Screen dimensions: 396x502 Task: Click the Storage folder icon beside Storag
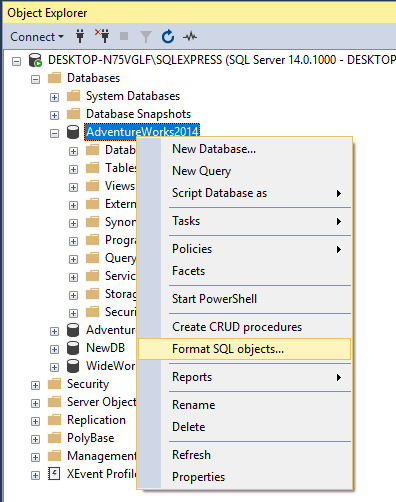click(x=92, y=294)
